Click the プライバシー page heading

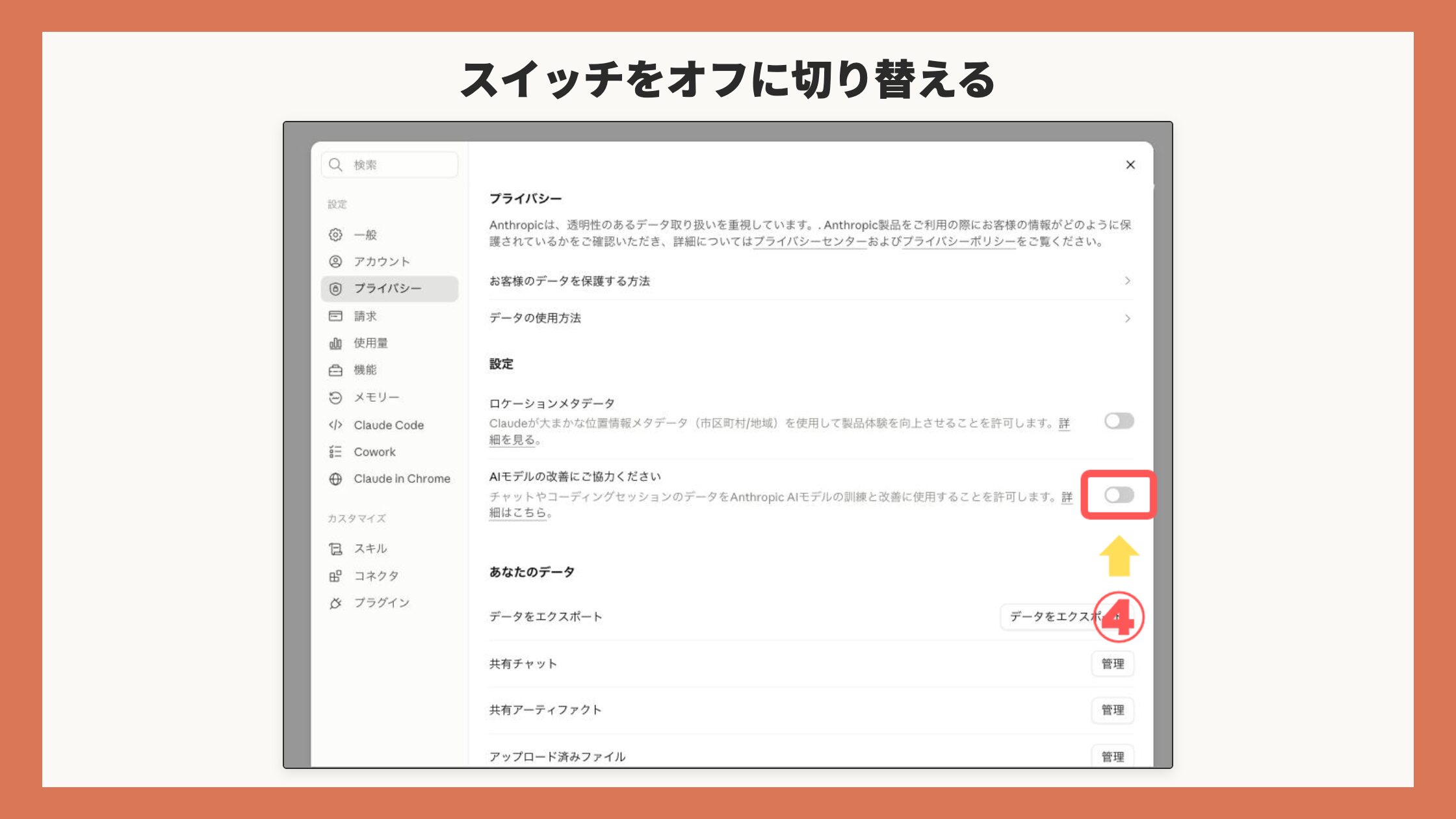525,199
